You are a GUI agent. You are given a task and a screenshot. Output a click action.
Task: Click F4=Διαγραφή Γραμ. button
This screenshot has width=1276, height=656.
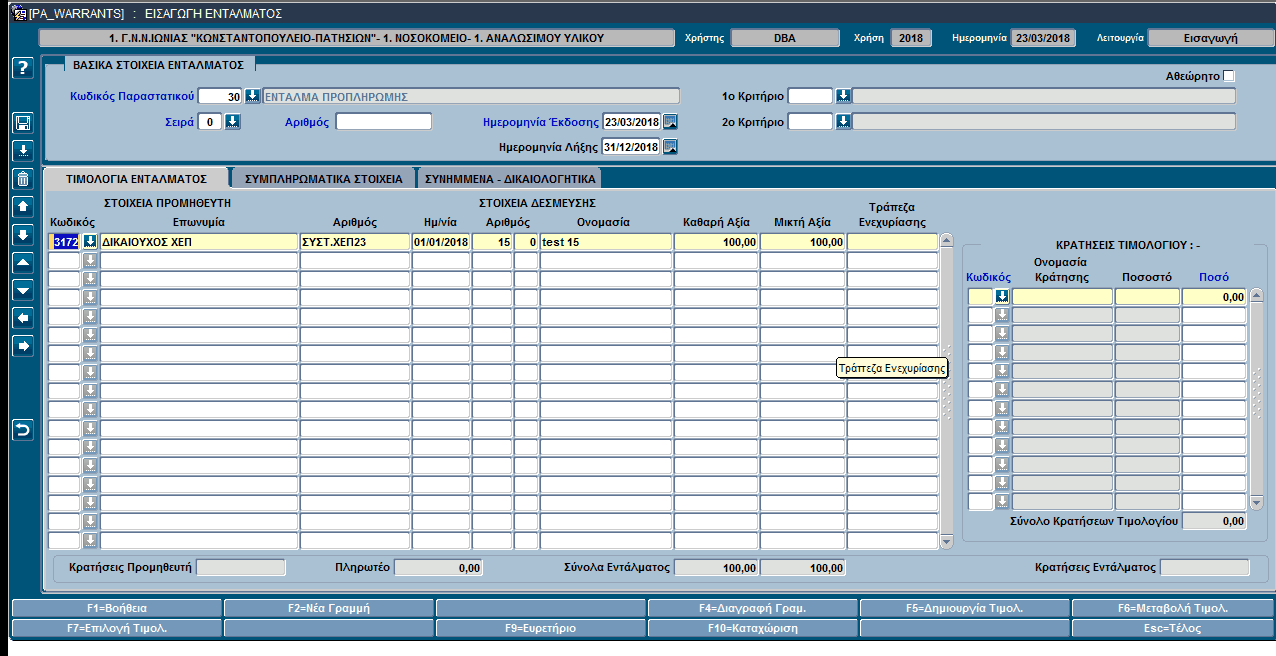point(753,609)
